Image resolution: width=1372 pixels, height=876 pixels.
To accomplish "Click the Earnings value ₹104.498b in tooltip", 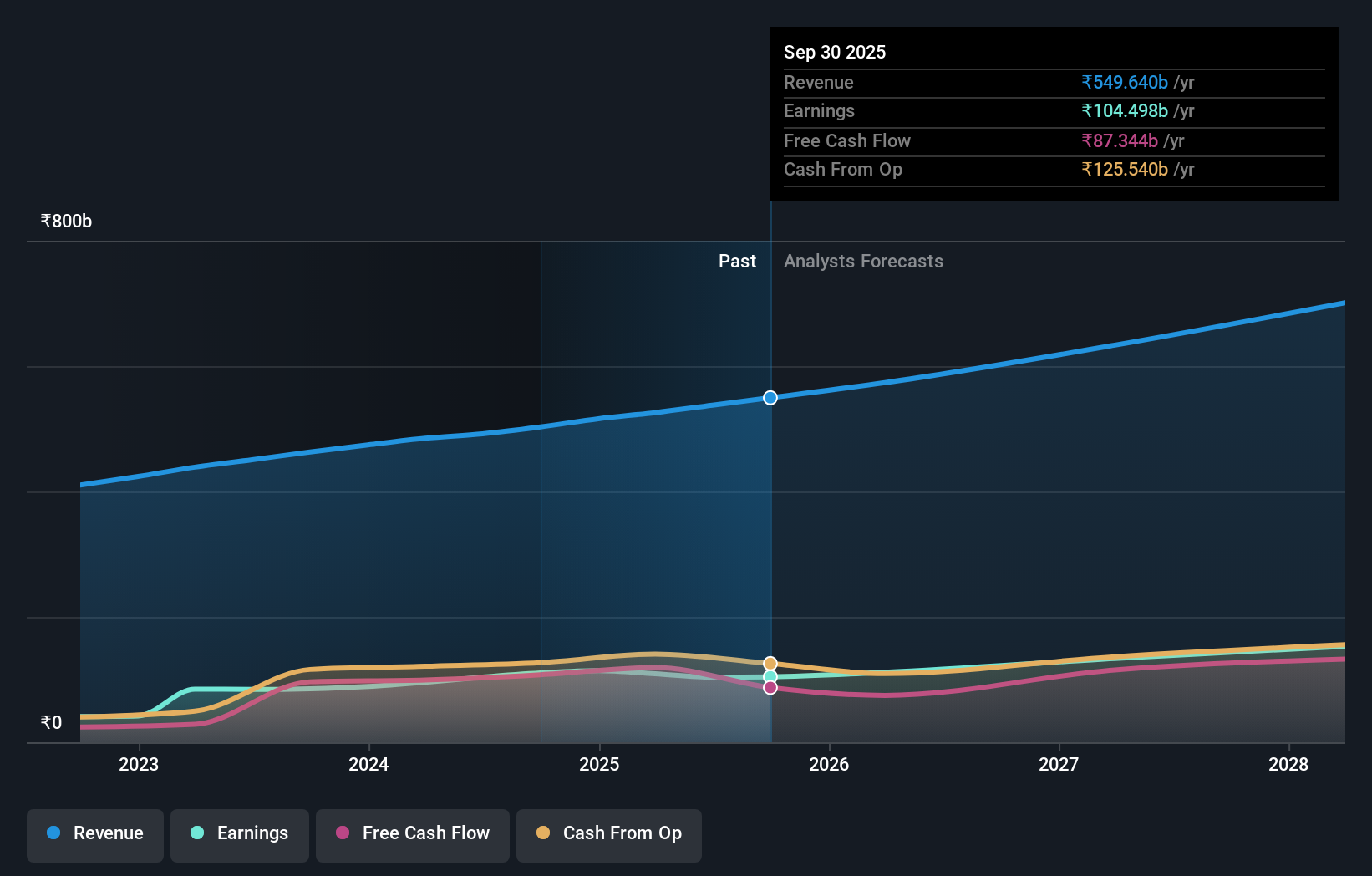I will click(1125, 111).
